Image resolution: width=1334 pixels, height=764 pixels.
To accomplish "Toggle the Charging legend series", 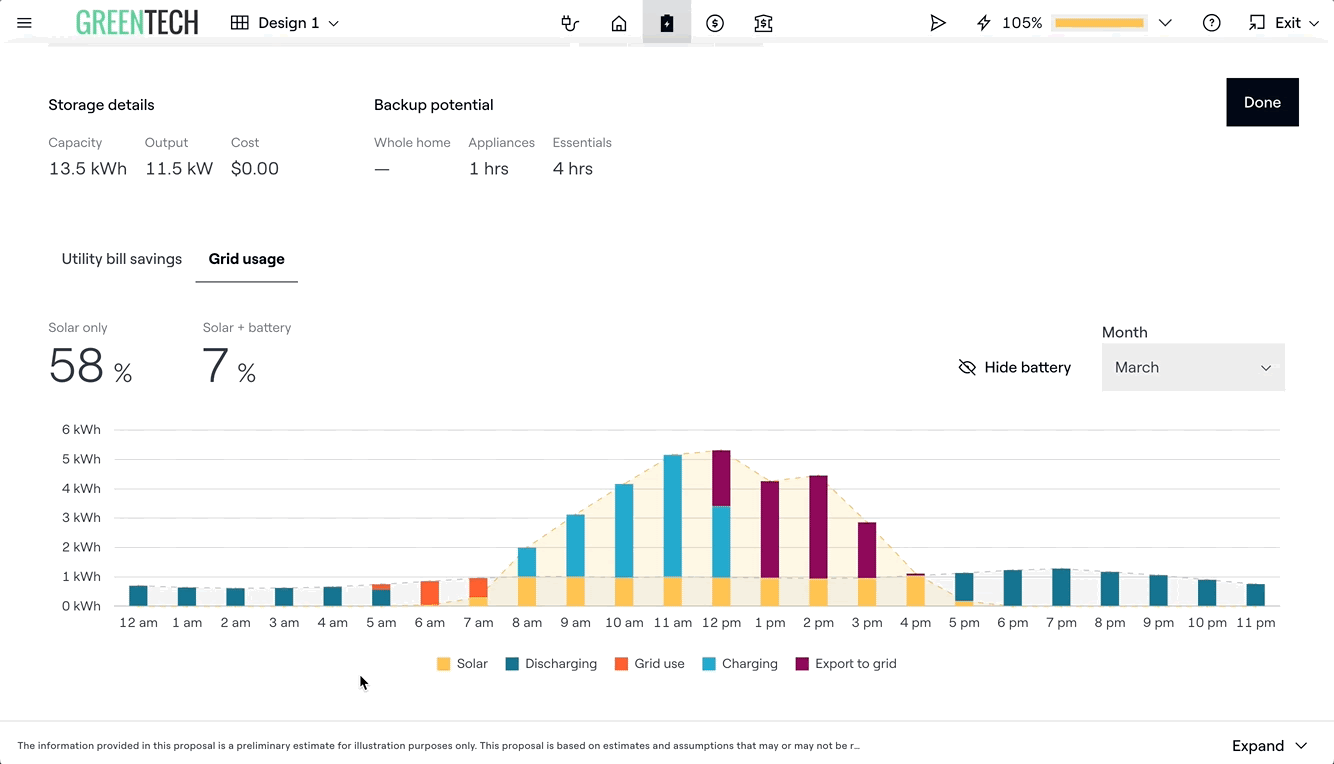I will point(739,664).
